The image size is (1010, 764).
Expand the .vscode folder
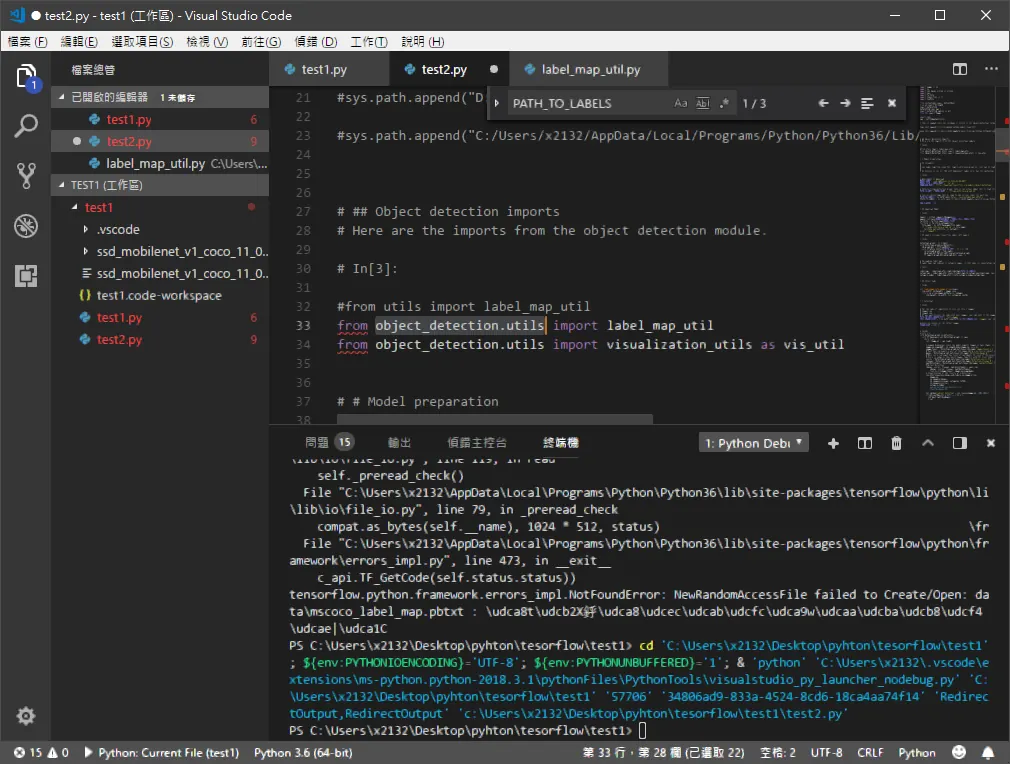pyautogui.click(x=118, y=229)
